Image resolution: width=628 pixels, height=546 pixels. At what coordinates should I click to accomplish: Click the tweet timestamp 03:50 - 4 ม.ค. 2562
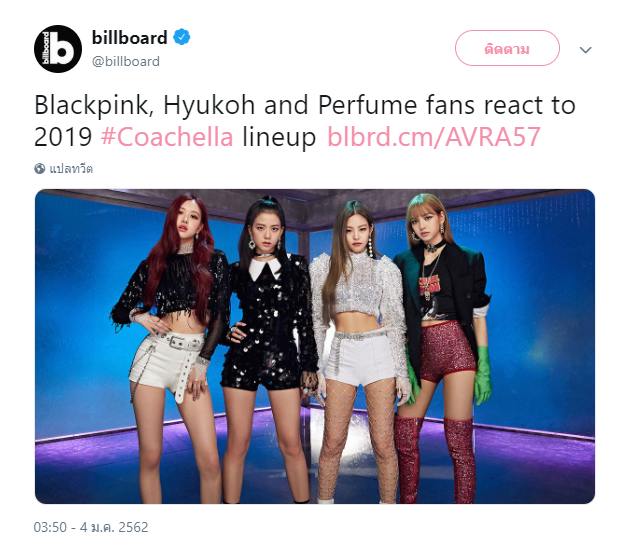pyautogui.click(x=91, y=527)
